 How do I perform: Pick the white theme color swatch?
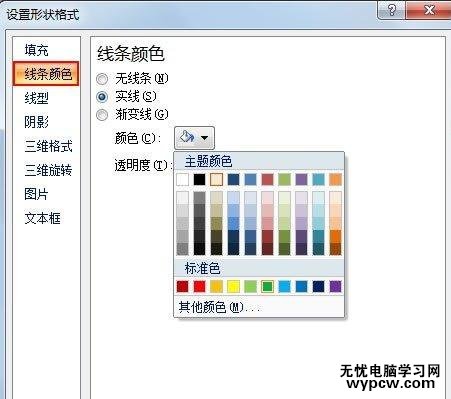click(182, 179)
